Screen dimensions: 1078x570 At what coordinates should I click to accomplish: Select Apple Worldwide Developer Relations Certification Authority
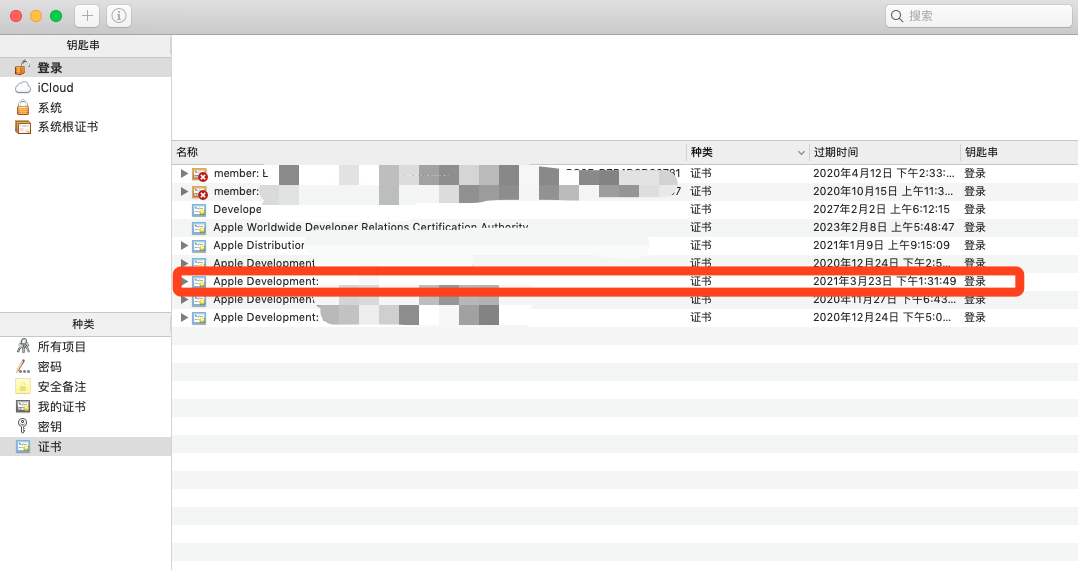371,227
